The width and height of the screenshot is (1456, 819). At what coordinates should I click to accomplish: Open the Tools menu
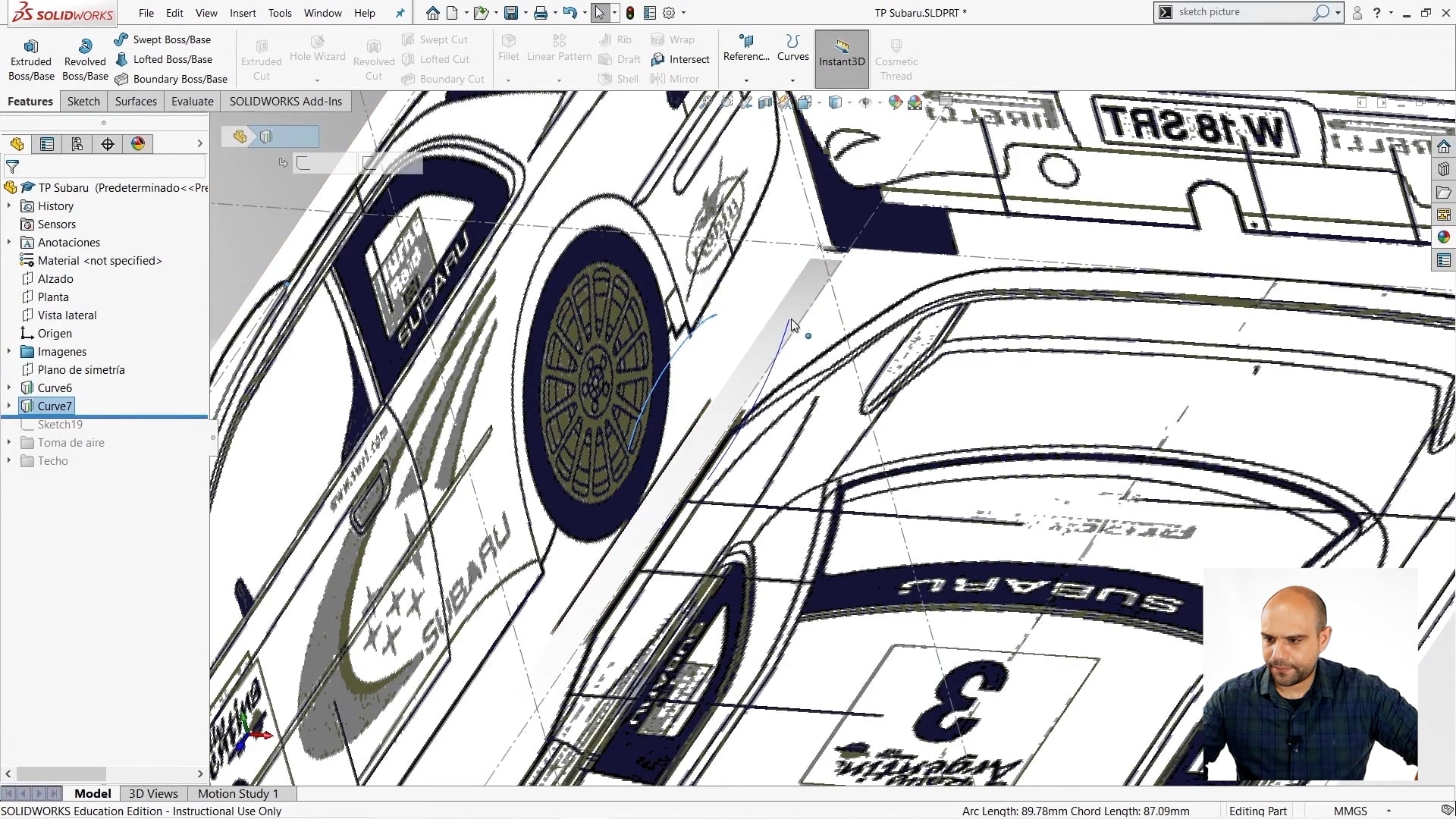[x=280, y=13]
